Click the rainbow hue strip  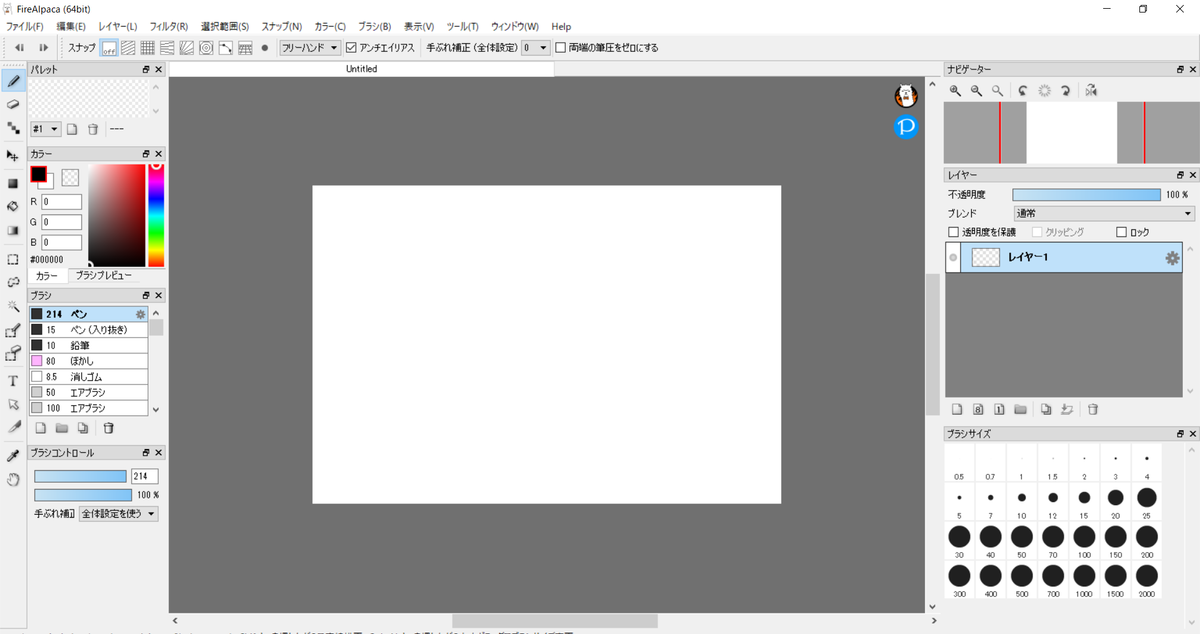pos(156,215)
